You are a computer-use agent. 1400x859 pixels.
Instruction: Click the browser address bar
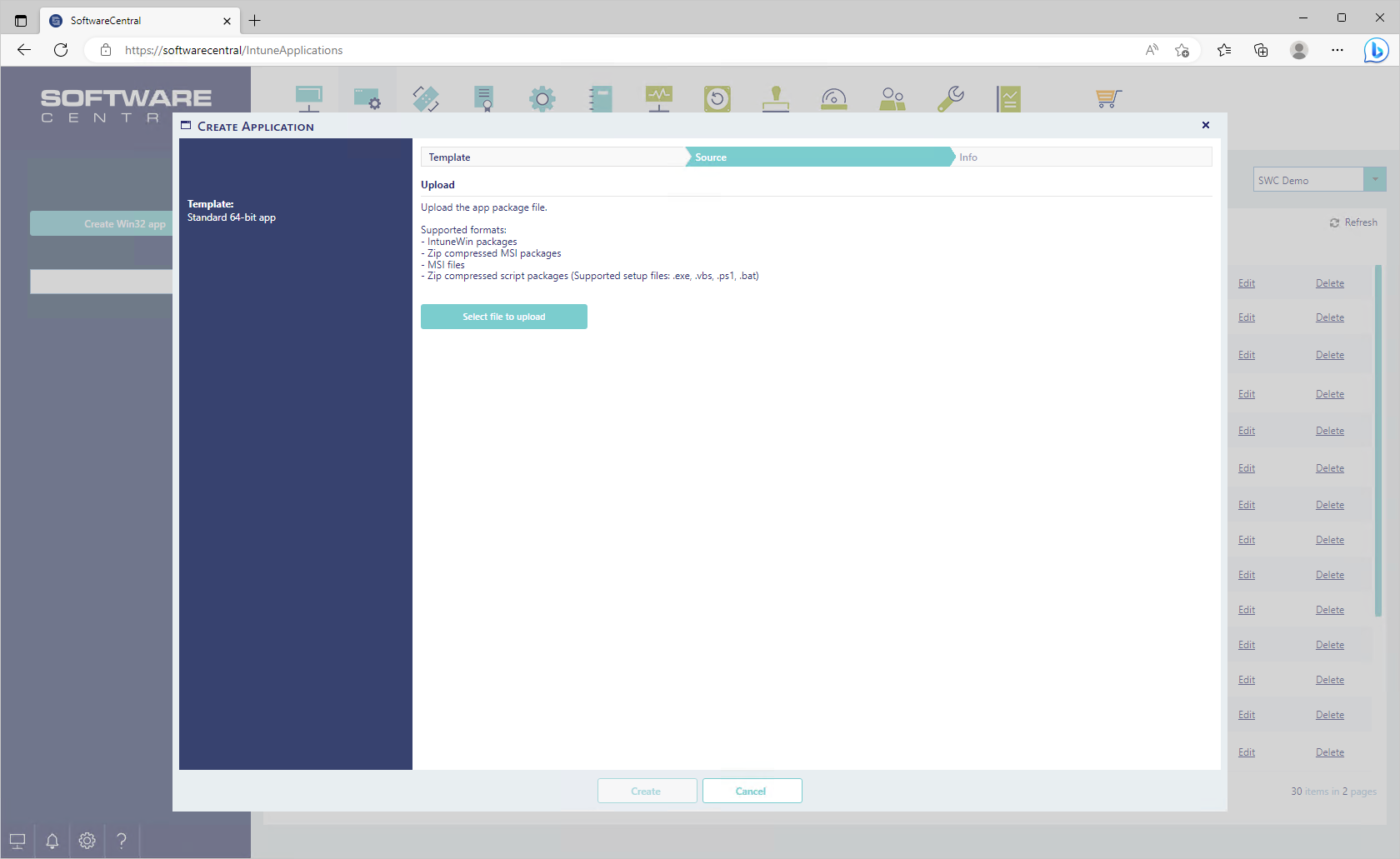[x=583, y=50]
